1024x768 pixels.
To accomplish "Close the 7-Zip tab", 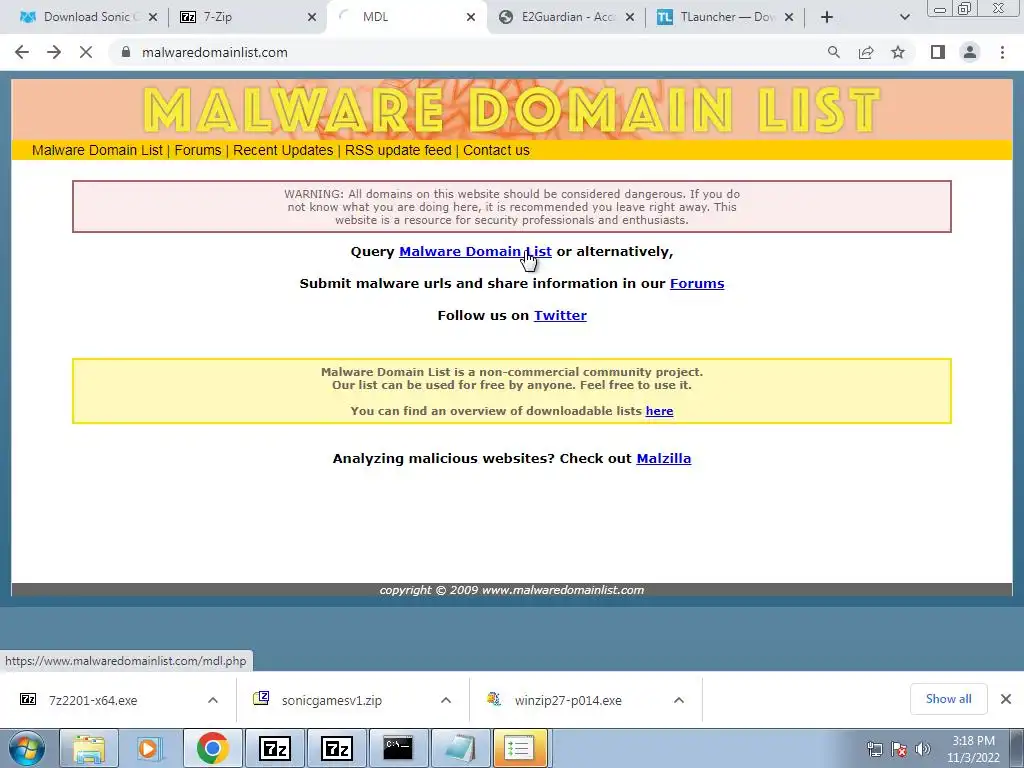I will point(312,17).
